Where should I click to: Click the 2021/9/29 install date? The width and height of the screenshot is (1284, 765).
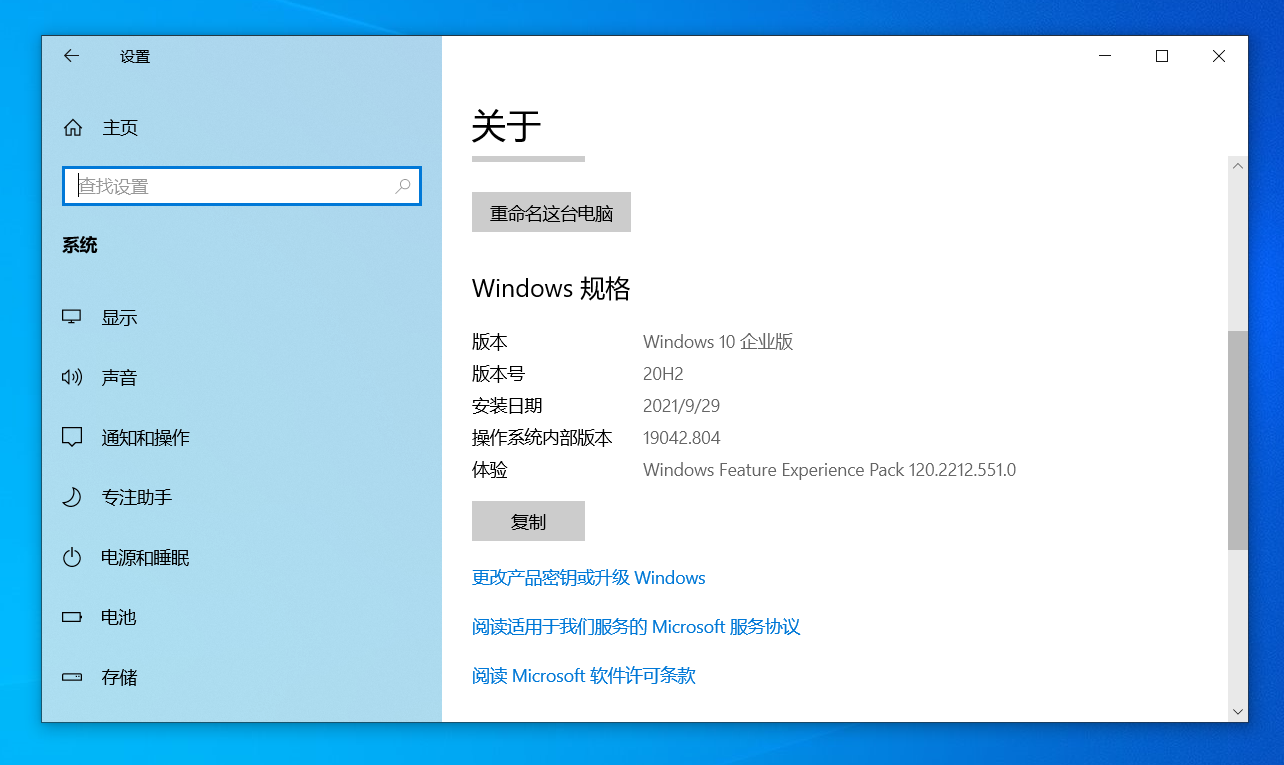pos(681,406)
